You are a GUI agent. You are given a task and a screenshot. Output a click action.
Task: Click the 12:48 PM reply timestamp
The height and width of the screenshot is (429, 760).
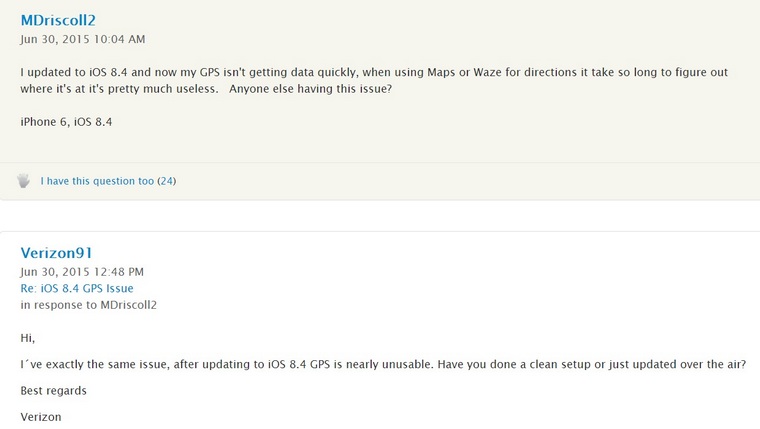(82, 271)
